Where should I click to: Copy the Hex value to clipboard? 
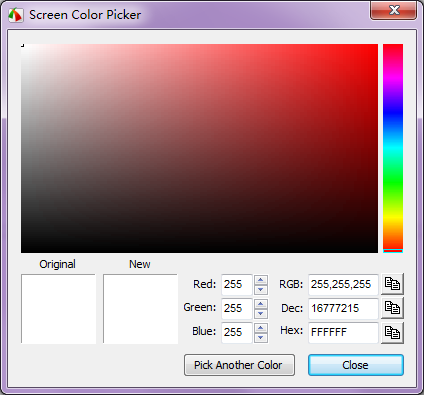coord(392,332)
